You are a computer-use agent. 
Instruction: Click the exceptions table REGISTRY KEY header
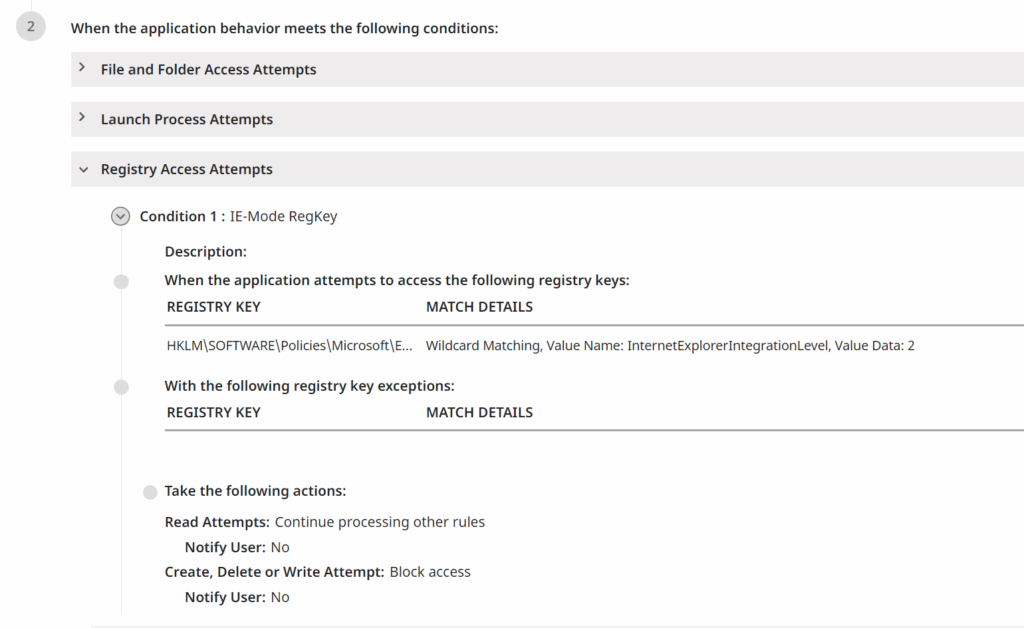tap(213, 412)
